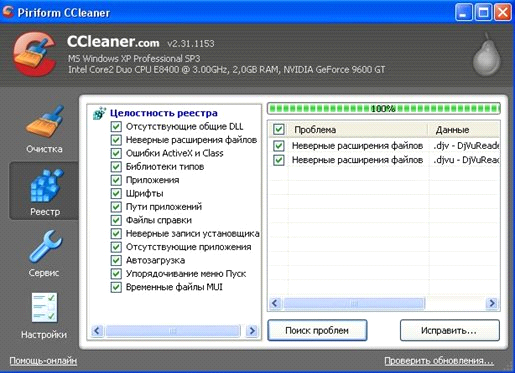Click left arrow of registry list scrollbar
Image resolution: width=515 pixels, height=373 pixels.
[97, 331]
